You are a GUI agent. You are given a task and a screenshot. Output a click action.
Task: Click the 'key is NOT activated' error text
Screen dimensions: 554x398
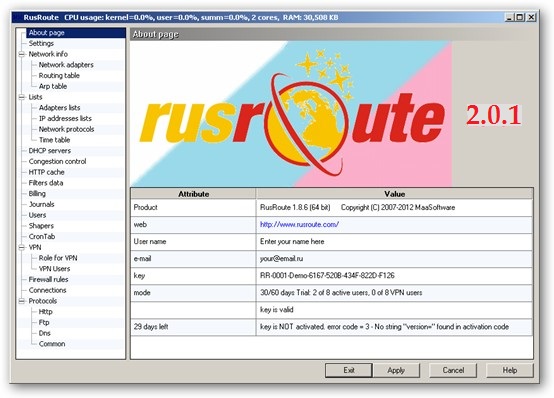pyautogui.click(x=384, y=327)
